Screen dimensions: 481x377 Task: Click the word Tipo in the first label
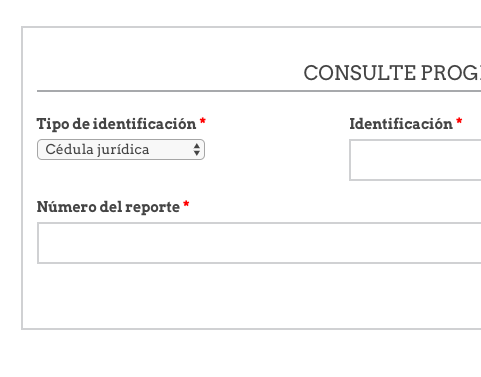(53, 124)
